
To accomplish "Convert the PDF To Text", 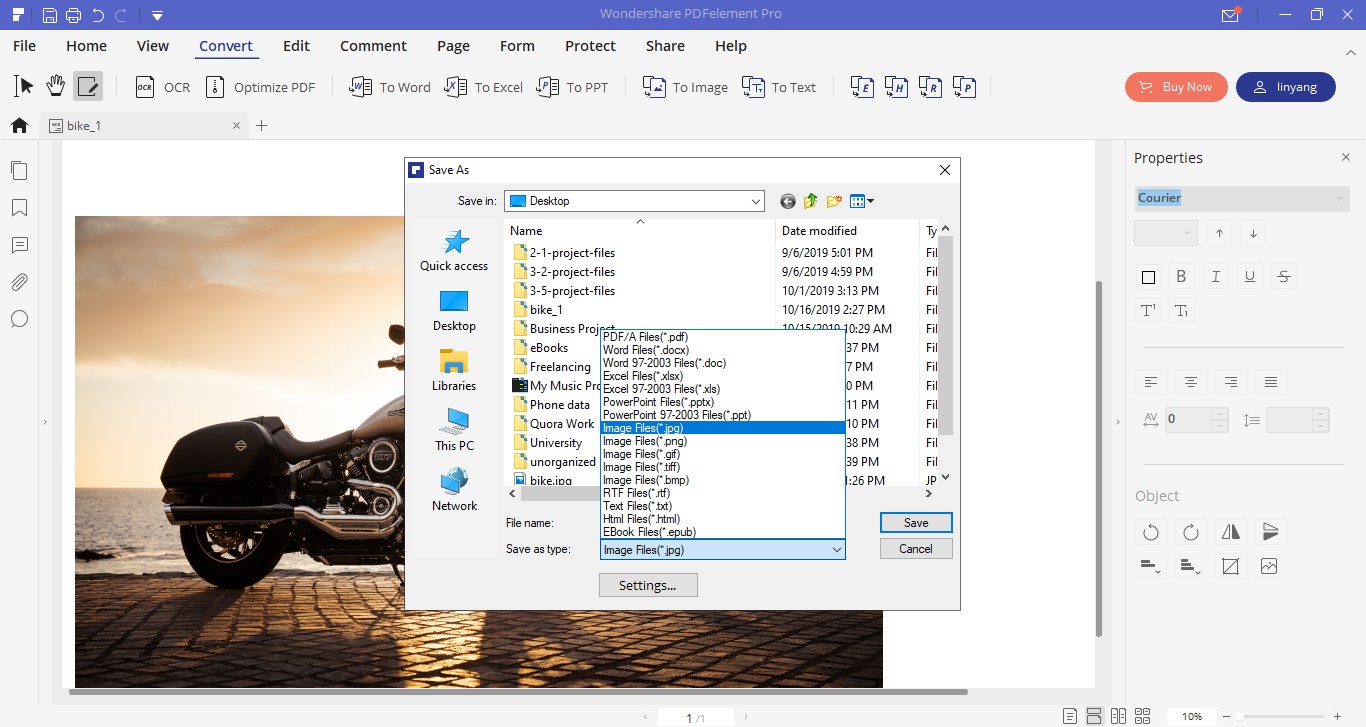I will (x=779, y=87).
